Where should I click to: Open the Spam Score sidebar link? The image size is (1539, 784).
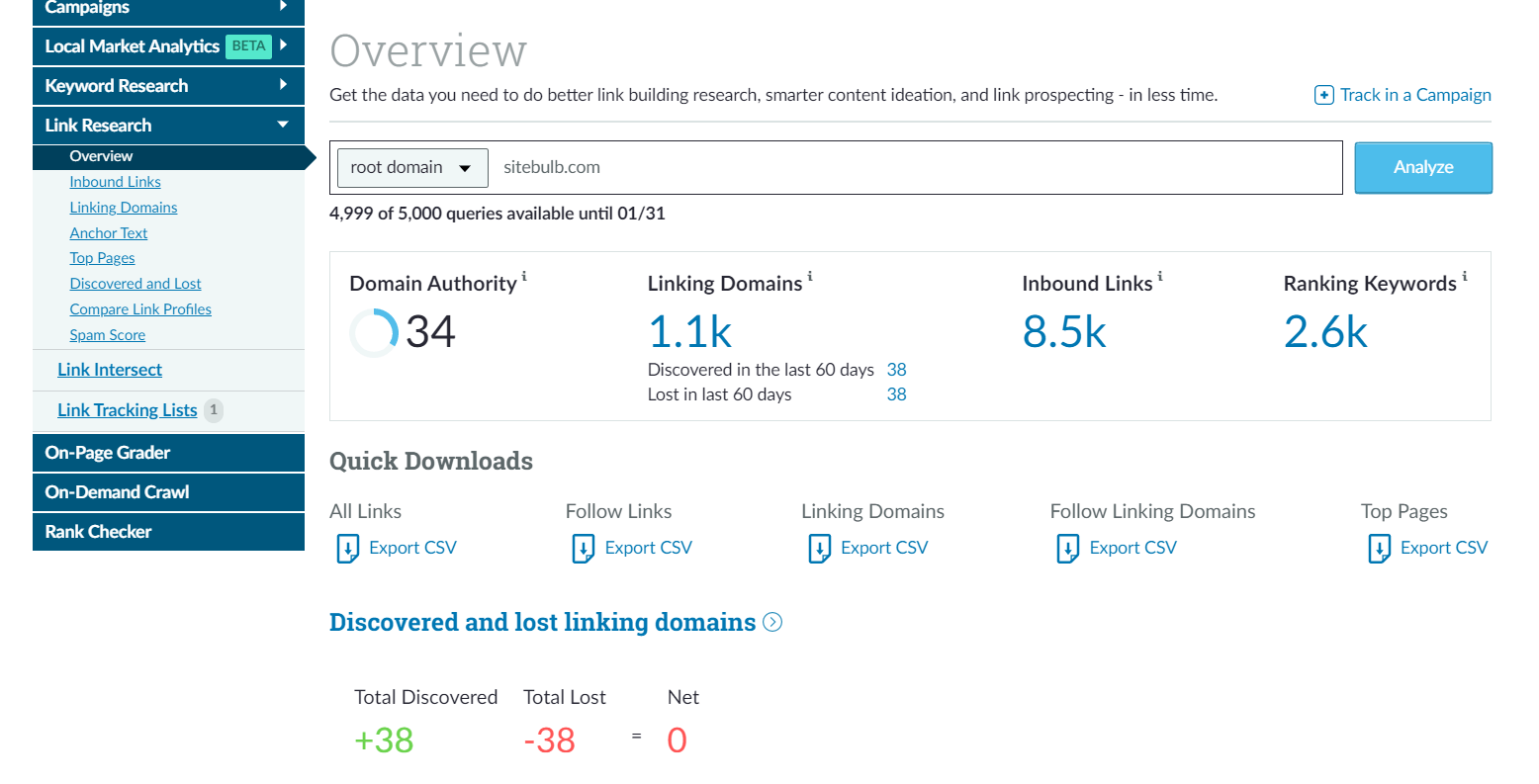[108, 335]
